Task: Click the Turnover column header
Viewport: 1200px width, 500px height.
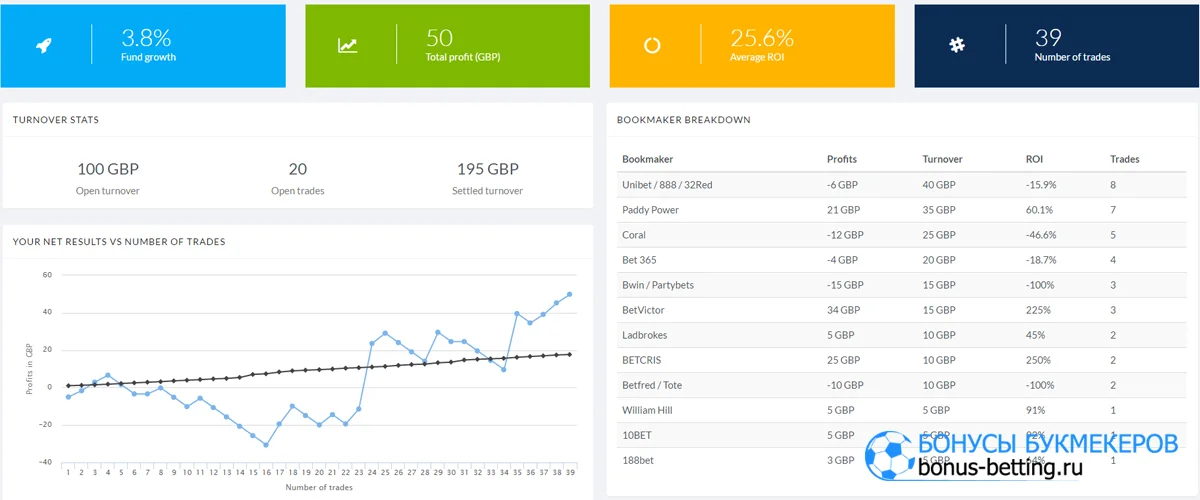Action: [x=942, y=159]
